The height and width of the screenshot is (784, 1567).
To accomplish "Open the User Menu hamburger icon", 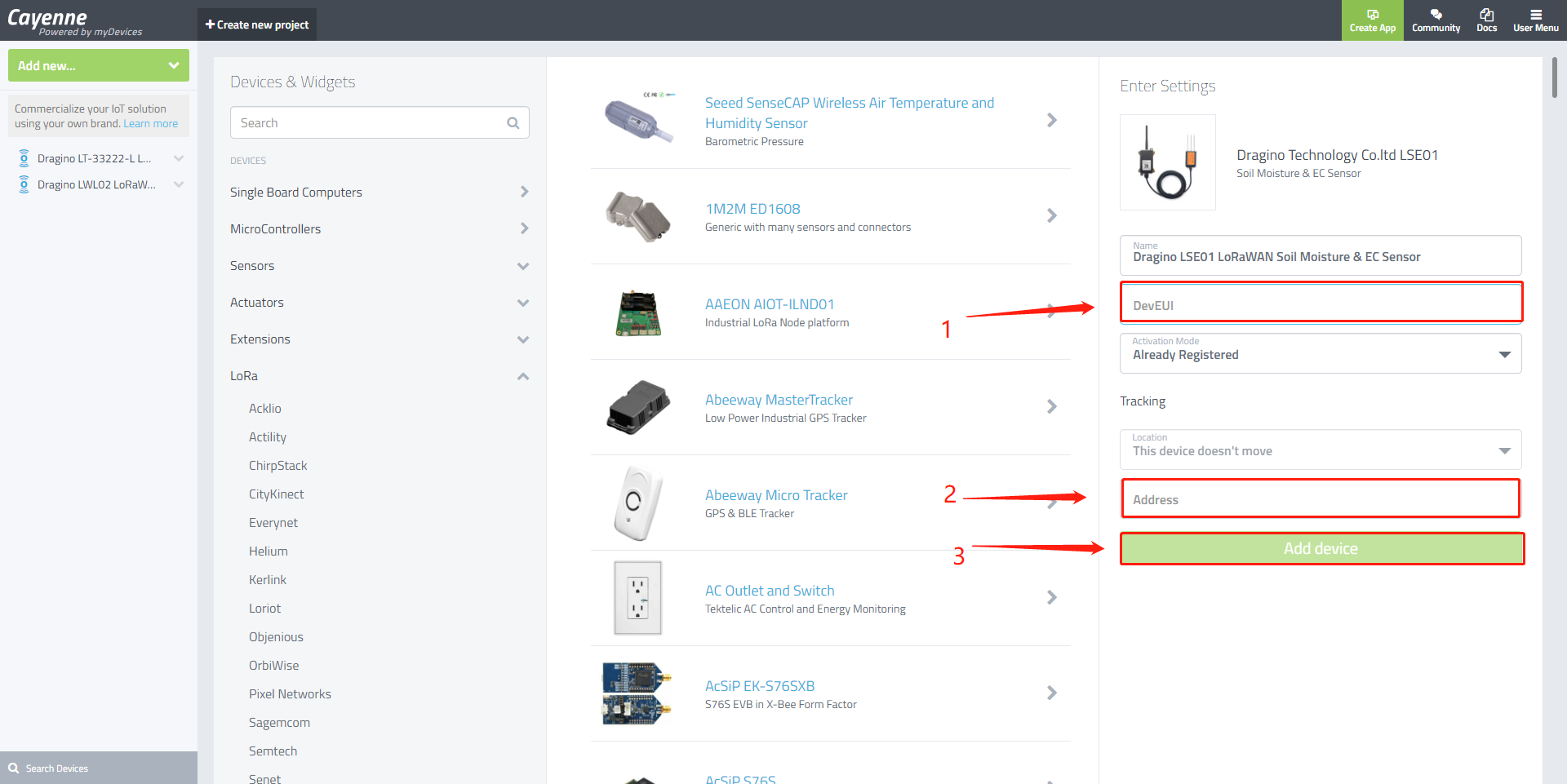I will coord(1536,15).
